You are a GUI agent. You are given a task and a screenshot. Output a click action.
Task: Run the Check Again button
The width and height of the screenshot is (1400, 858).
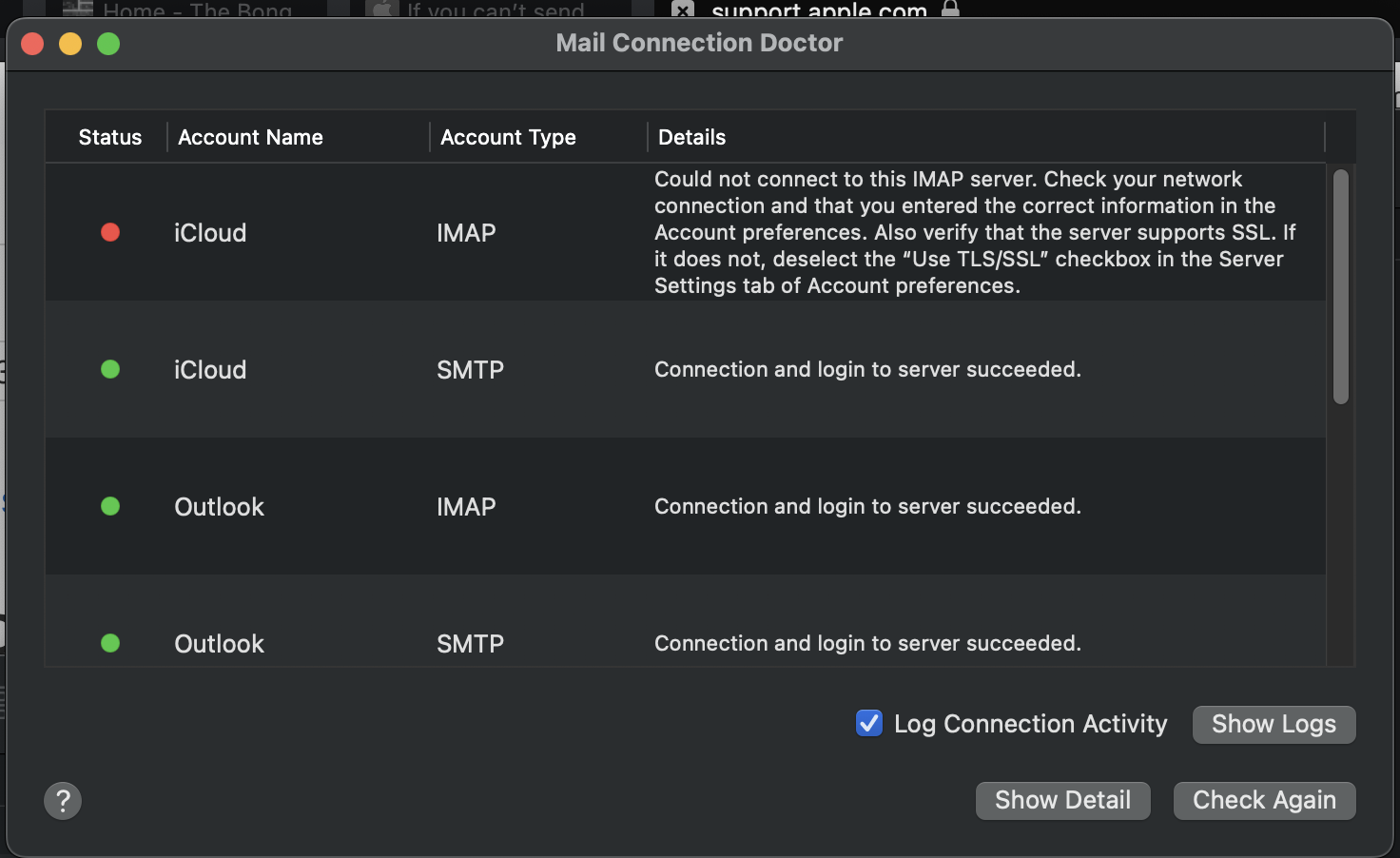(1264, 801)
